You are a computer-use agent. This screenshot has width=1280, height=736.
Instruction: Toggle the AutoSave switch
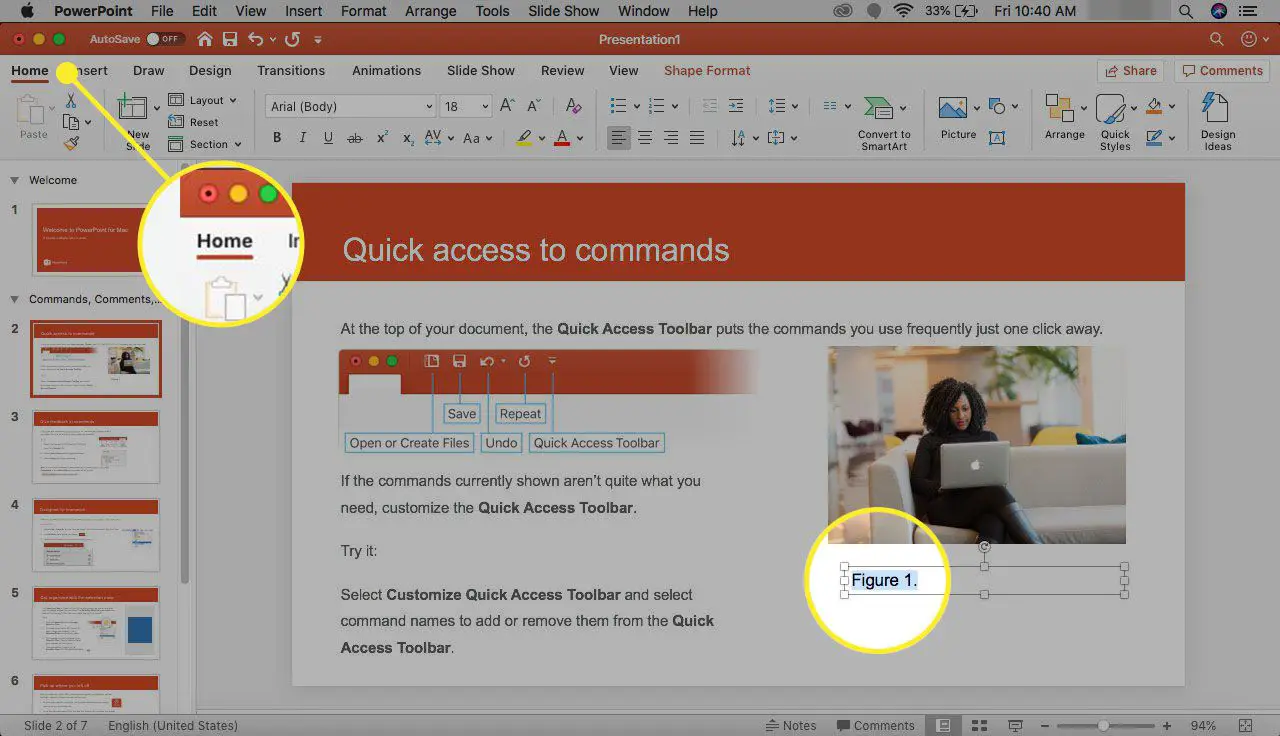point(163,39)
